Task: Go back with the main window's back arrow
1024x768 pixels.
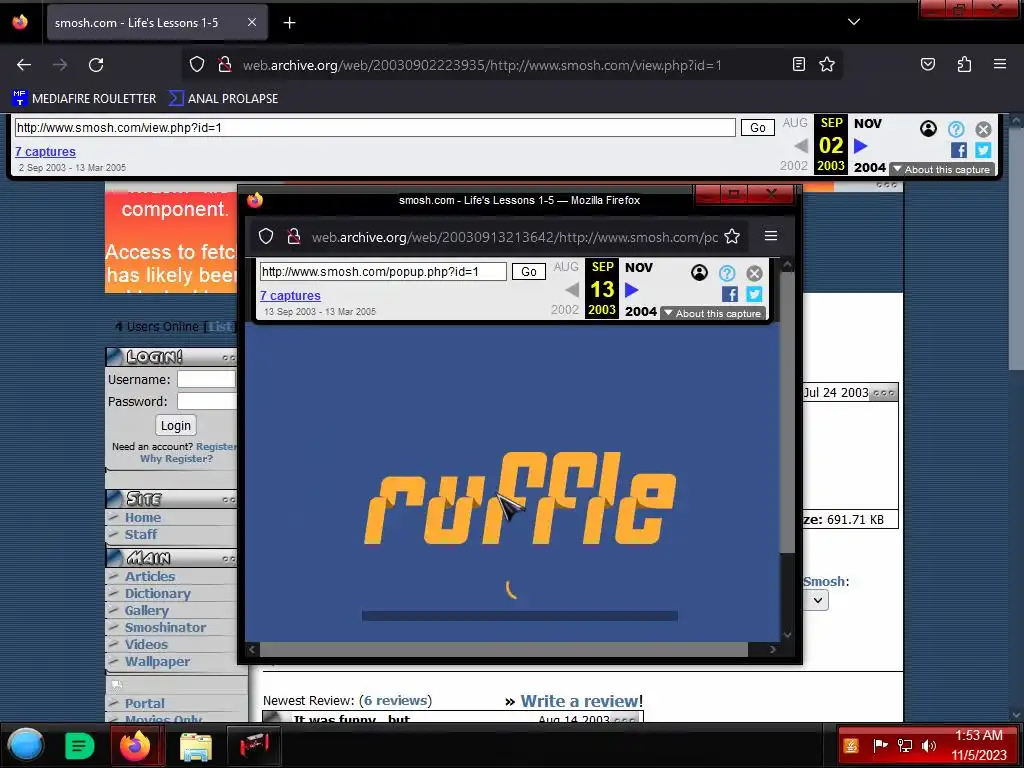Action: tap(24, 65)
